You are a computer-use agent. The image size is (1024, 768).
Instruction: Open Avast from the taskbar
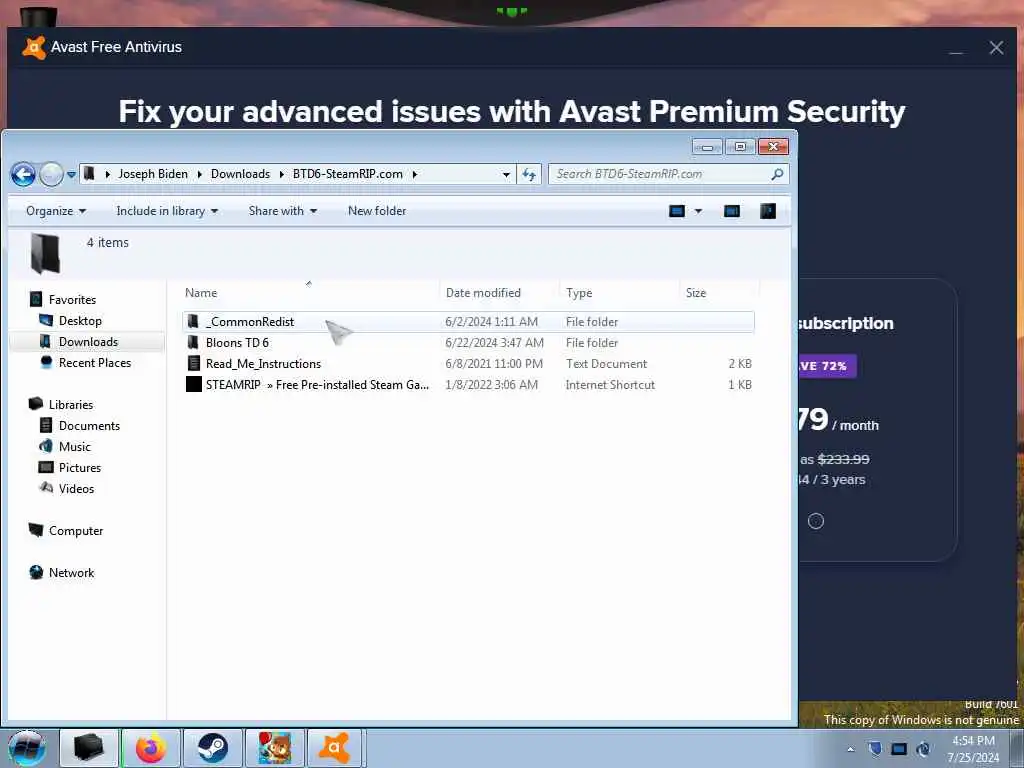coord(335,748)
